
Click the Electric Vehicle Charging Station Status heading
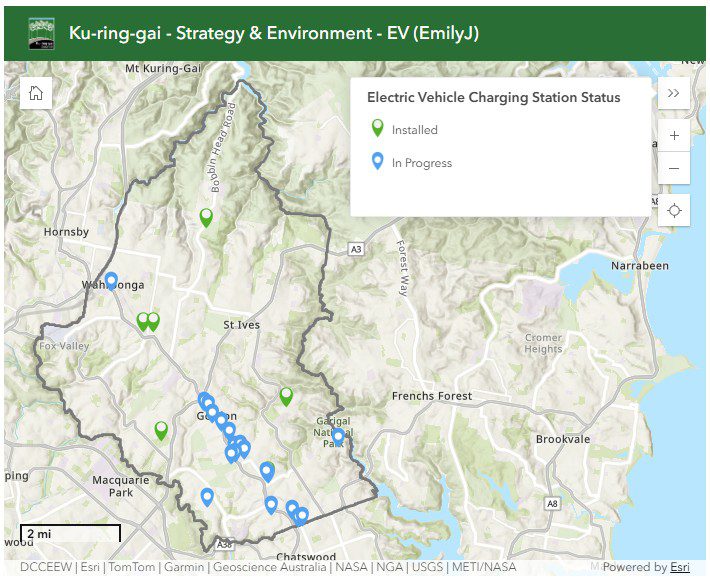point(494,97)
